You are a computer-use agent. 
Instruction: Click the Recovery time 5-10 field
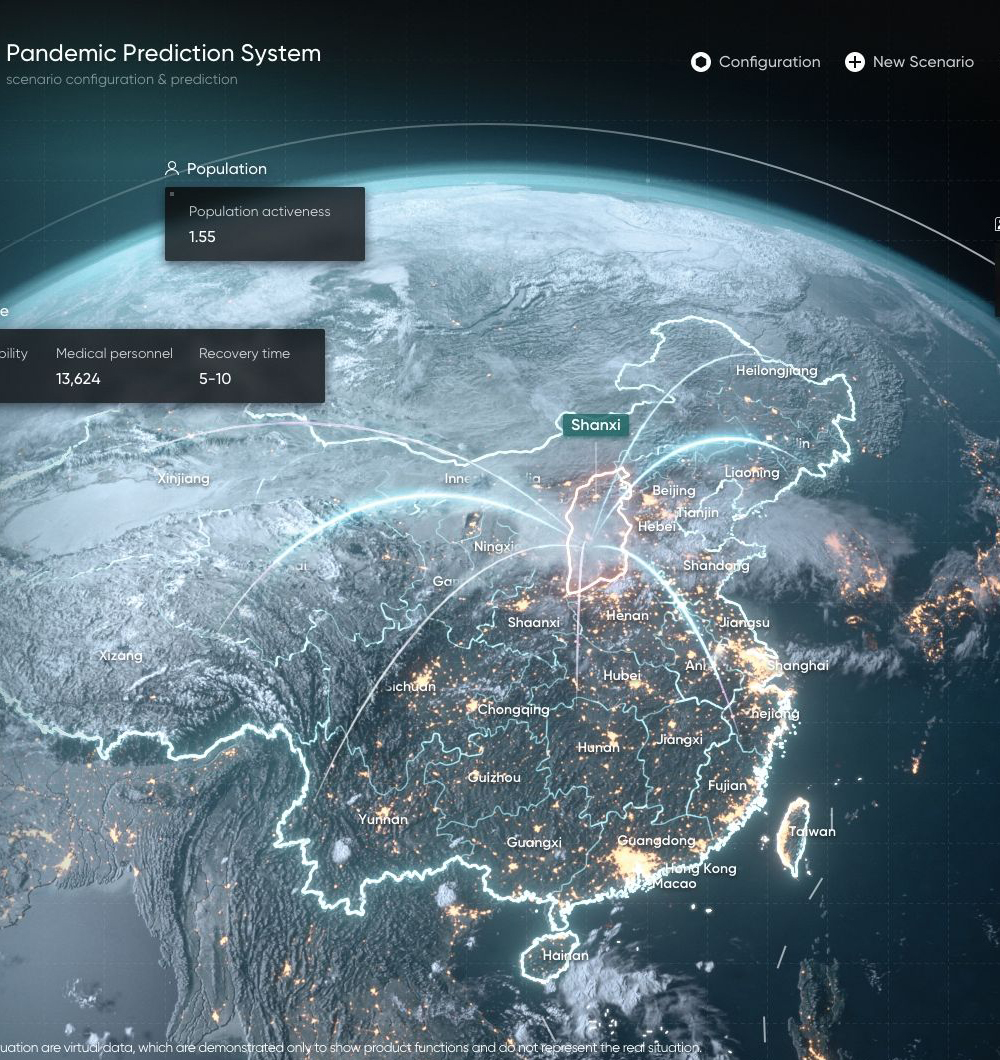pyautogui.click(x=215, y=379)
